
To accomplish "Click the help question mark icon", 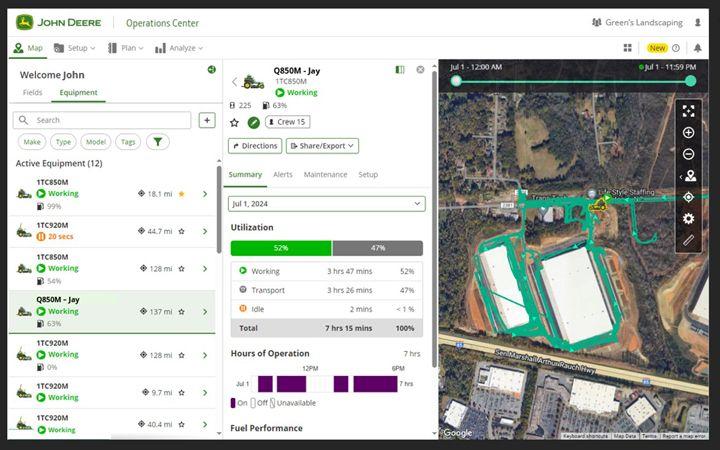I will [x=676, y=48].
